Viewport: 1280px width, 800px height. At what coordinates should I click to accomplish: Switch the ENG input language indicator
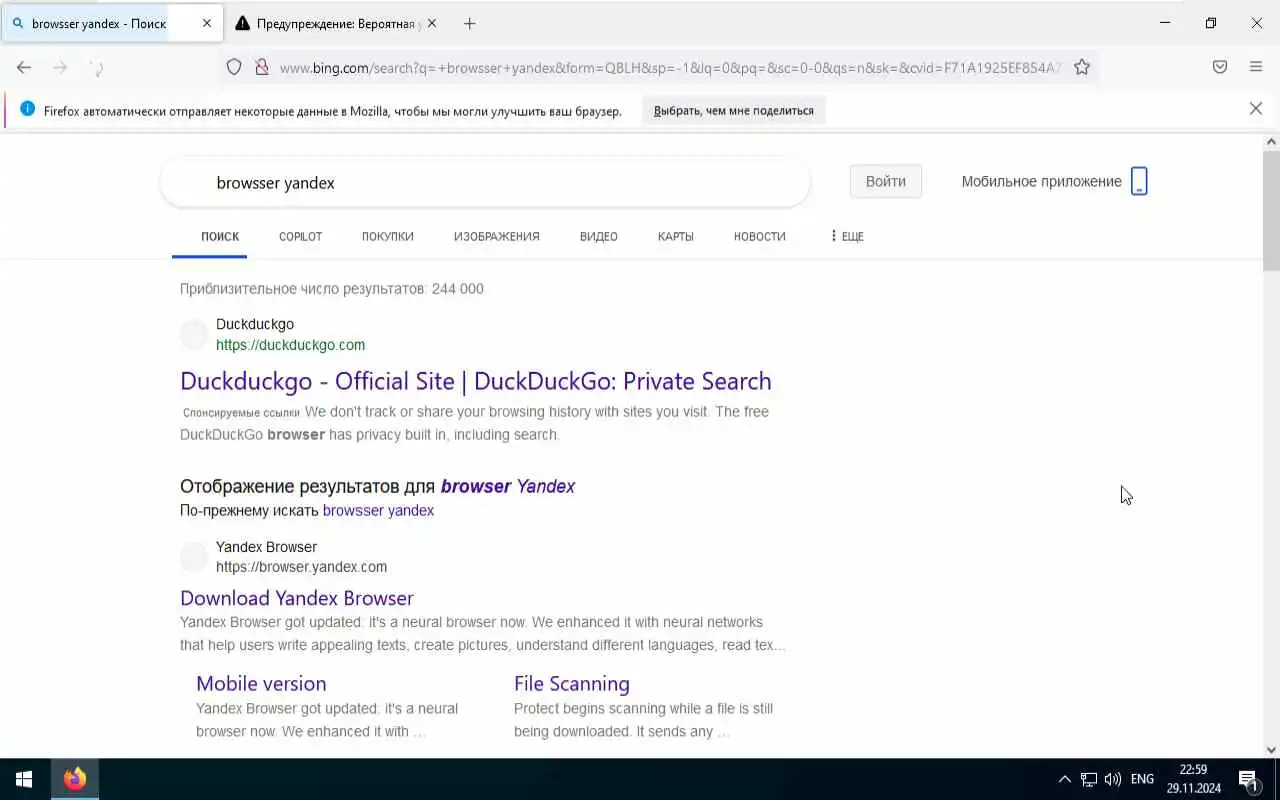point(1142,779)
